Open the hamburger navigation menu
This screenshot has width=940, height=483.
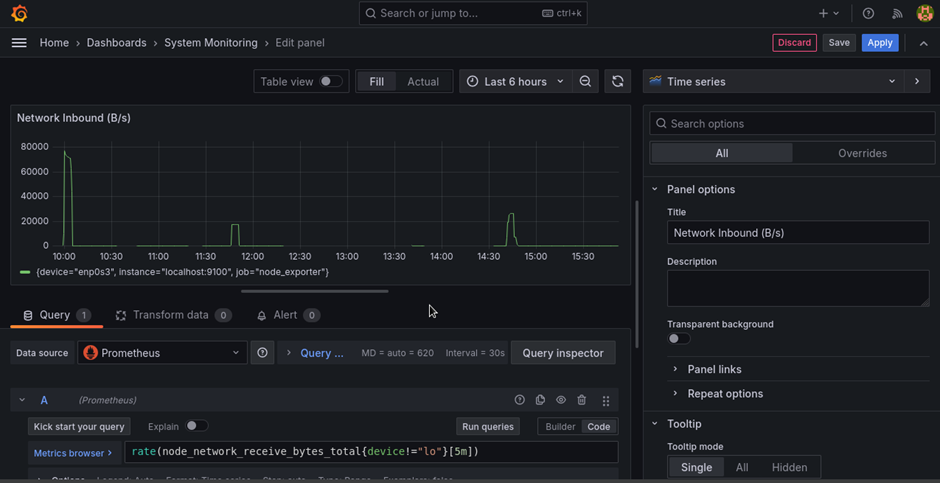click(19, 43)
